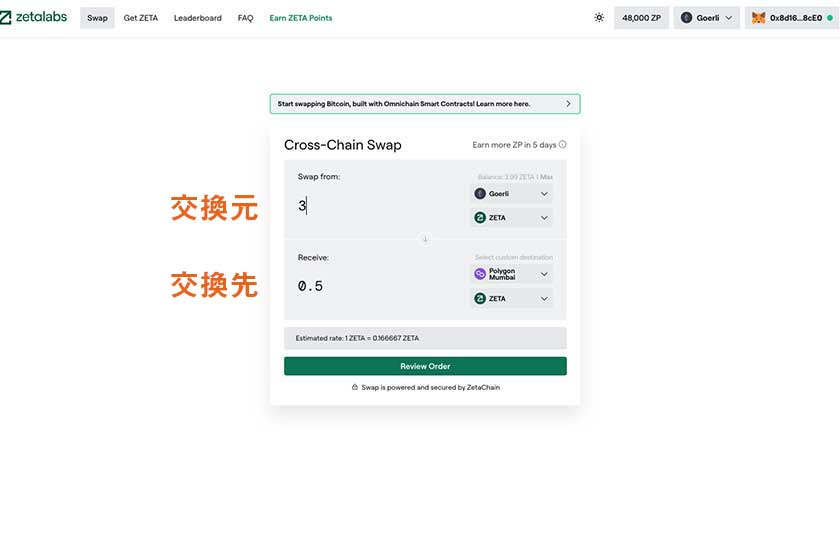Click the chevron arrow on the Bitcoin banner
Screen dimensions: 840x560
tap(568, 104)
